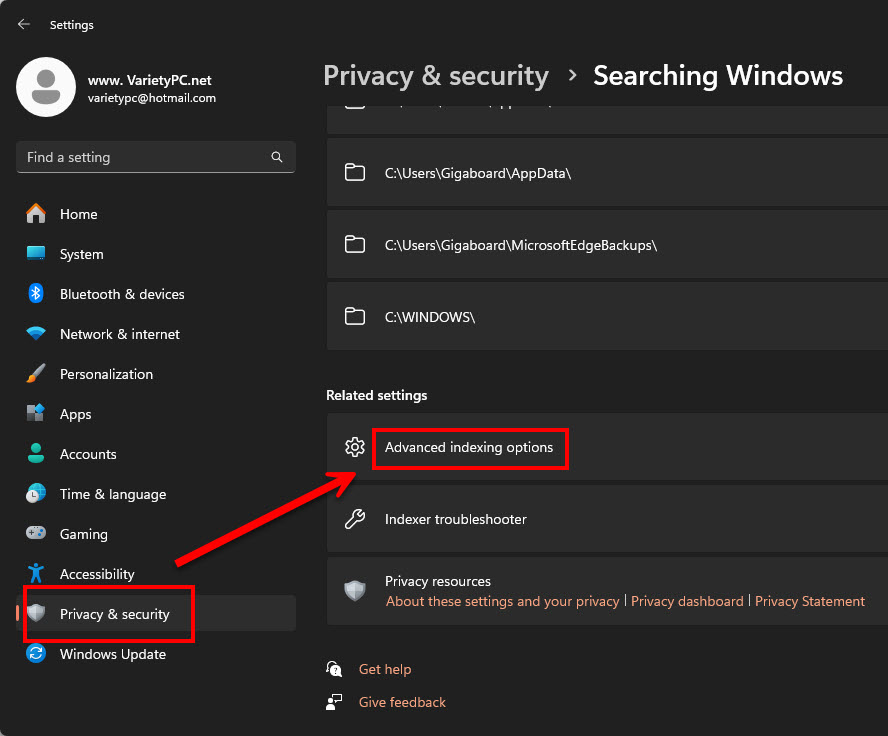Click the Home house icon

coord(36,213)
